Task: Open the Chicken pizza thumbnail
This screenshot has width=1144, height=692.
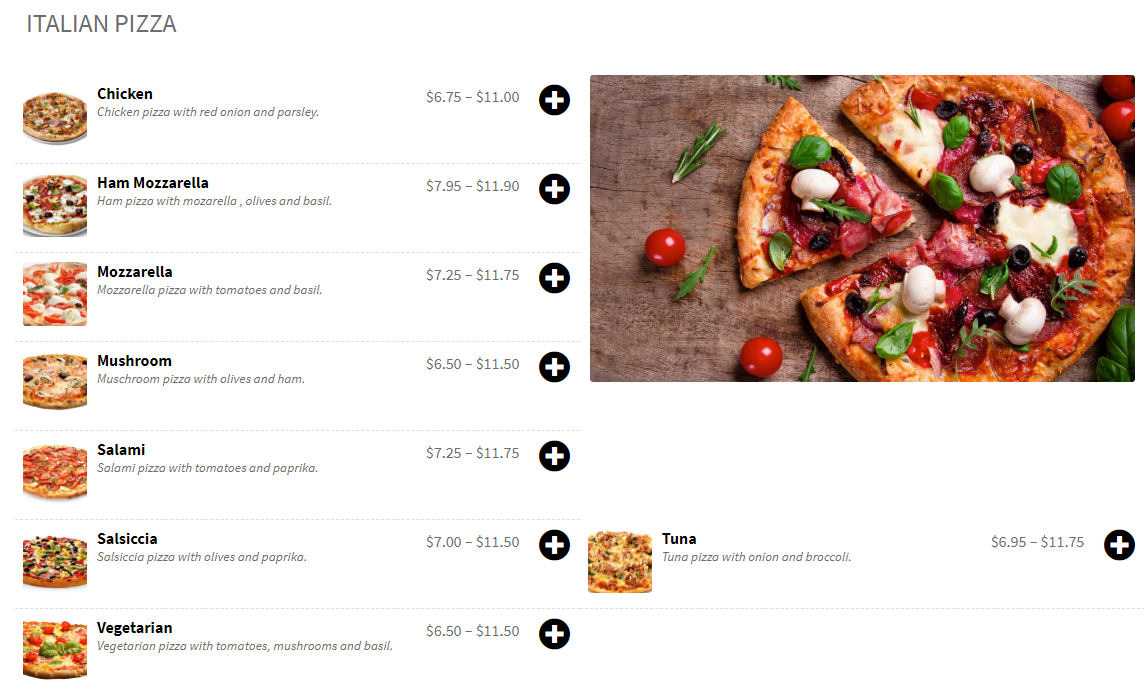Action: point(55,118)
